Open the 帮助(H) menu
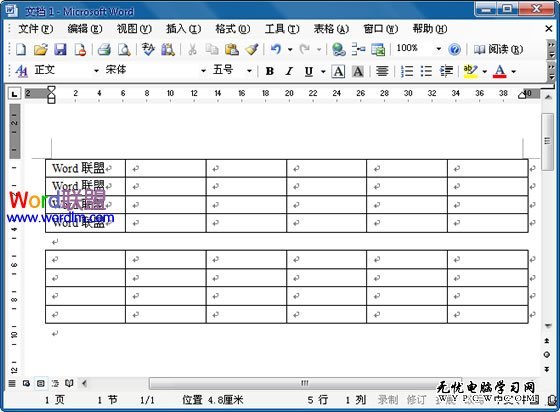Image resolution: width=560 pixels, height=412 pixels. coord(430,29)
